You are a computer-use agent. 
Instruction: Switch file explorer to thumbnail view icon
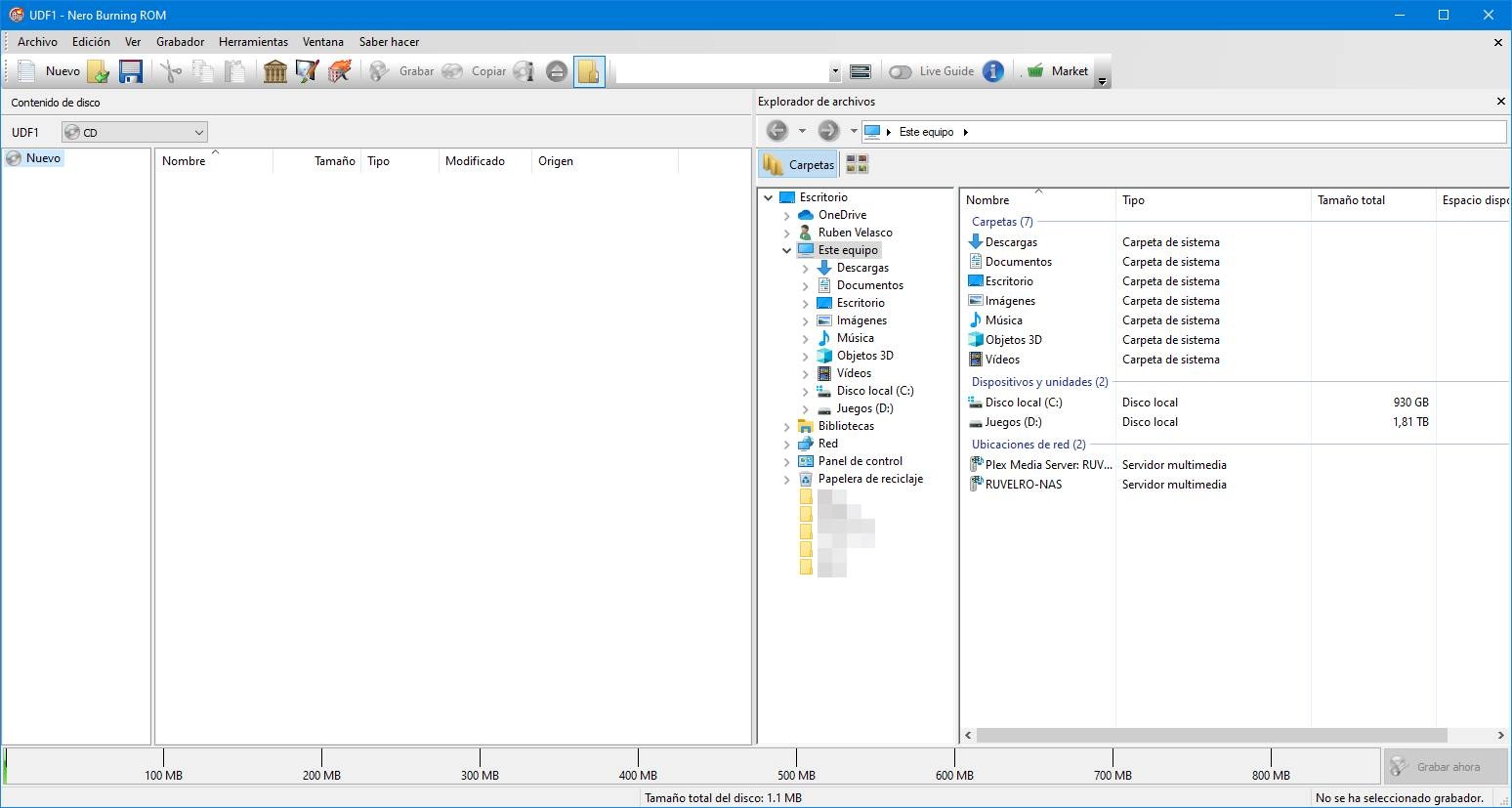(x=857, y=164)
